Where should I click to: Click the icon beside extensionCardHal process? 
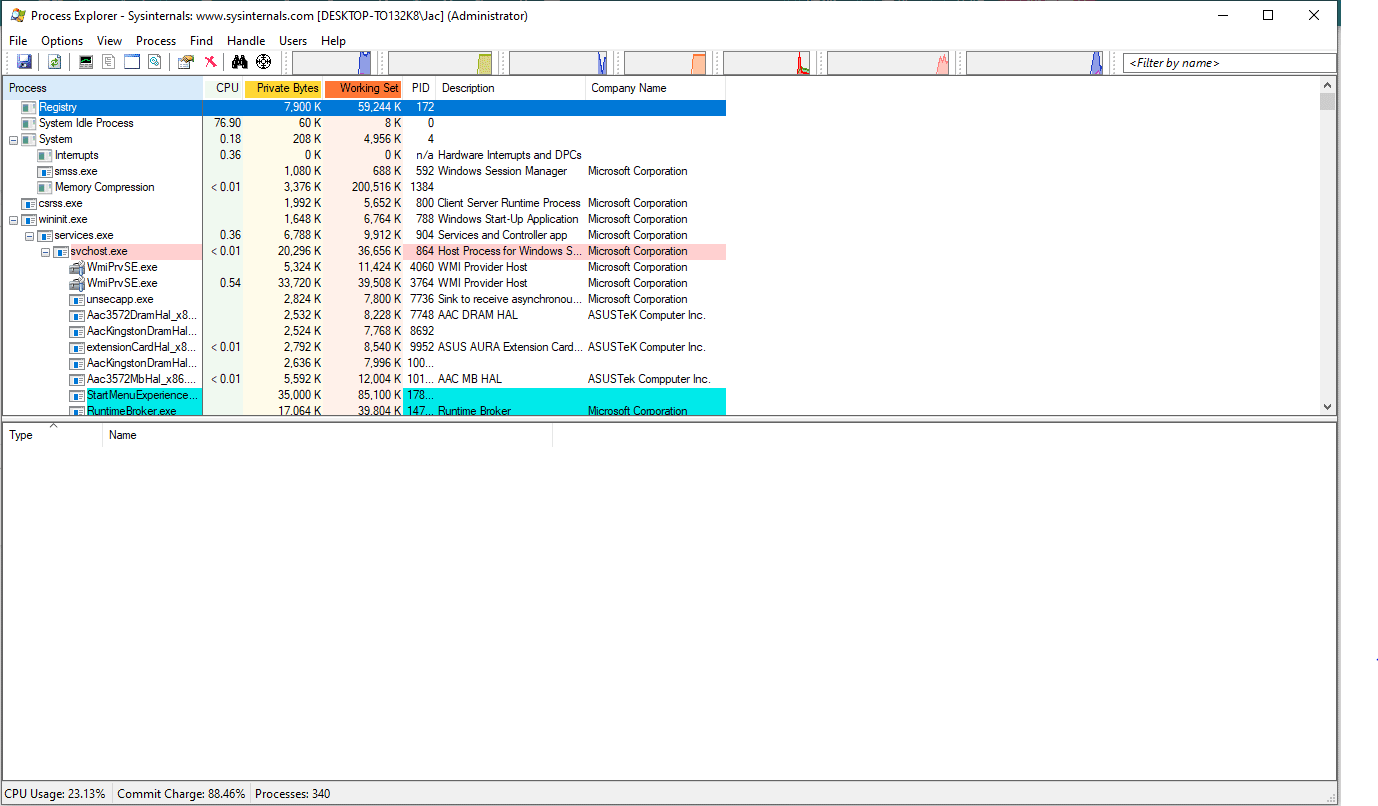tap(77, 347)
